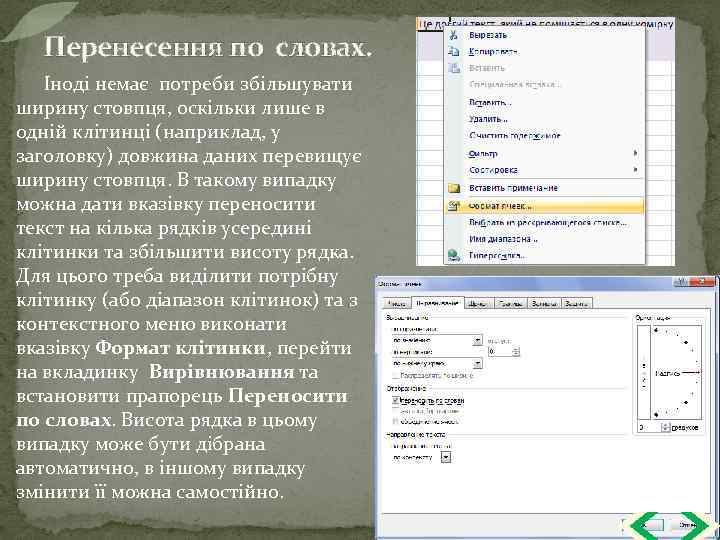Switch to the Граница tab
Image resolution: width=720 pixels, height=540 pixels.
pos(510,304)
